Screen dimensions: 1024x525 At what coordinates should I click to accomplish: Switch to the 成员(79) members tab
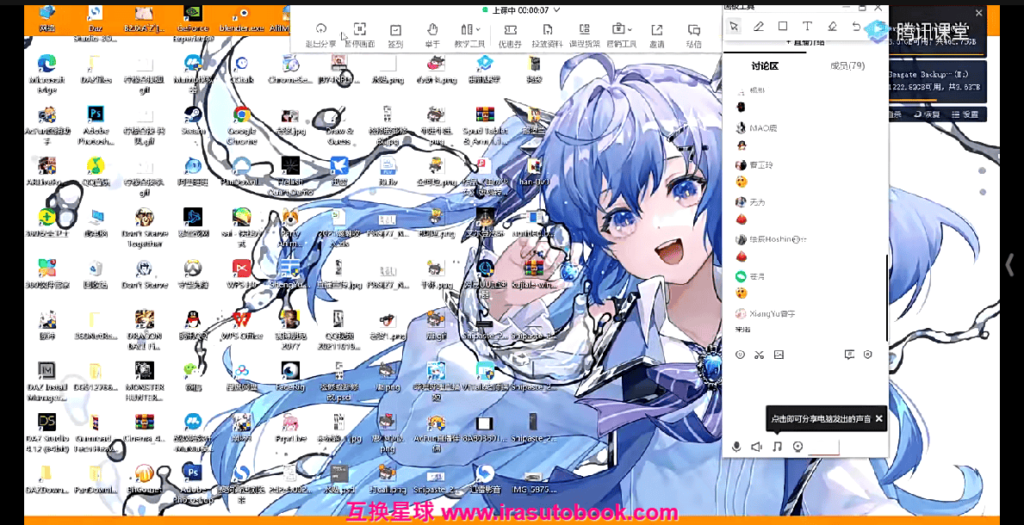848,66
